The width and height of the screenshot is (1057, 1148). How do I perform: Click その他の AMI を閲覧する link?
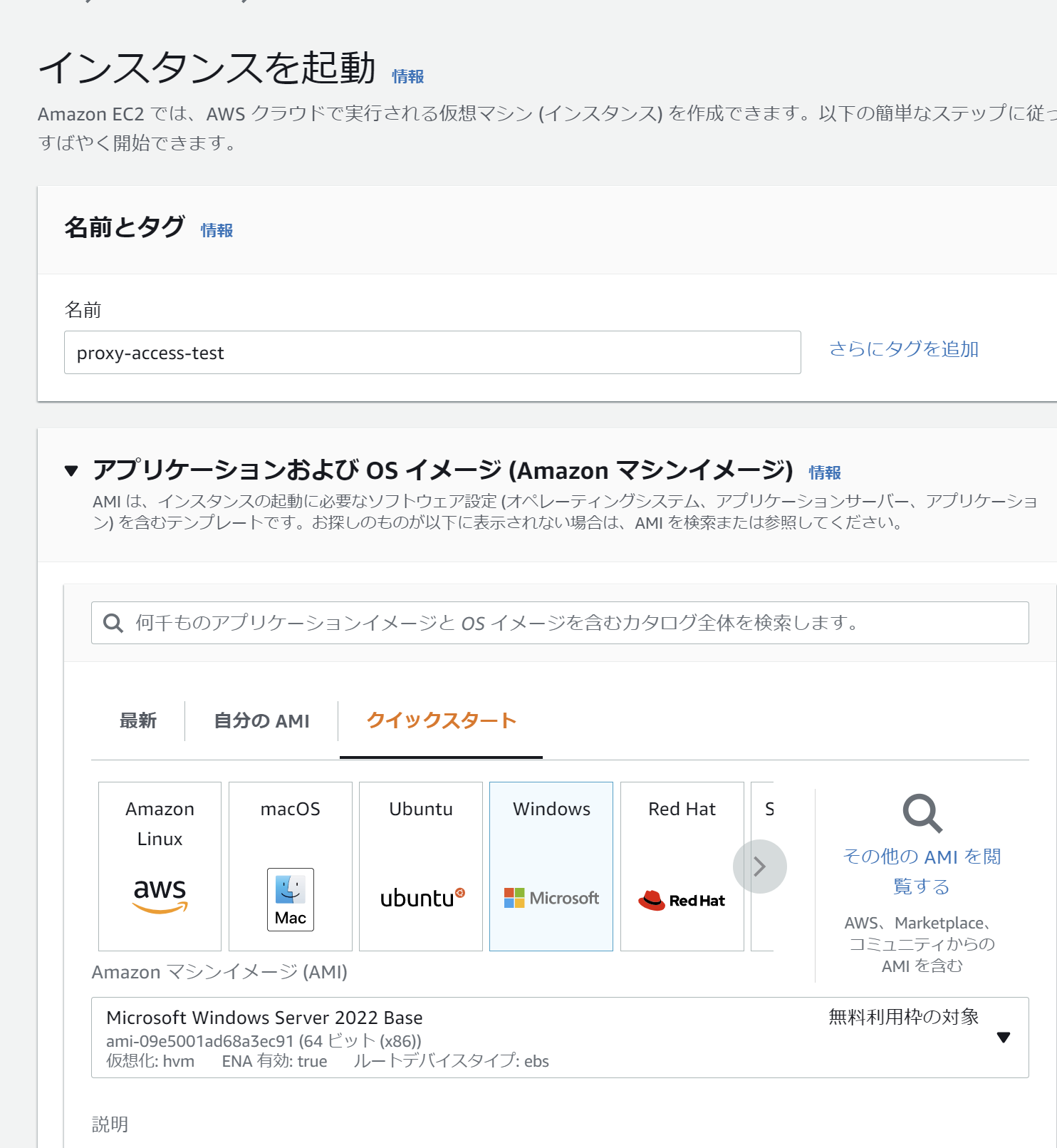point(922,871)
